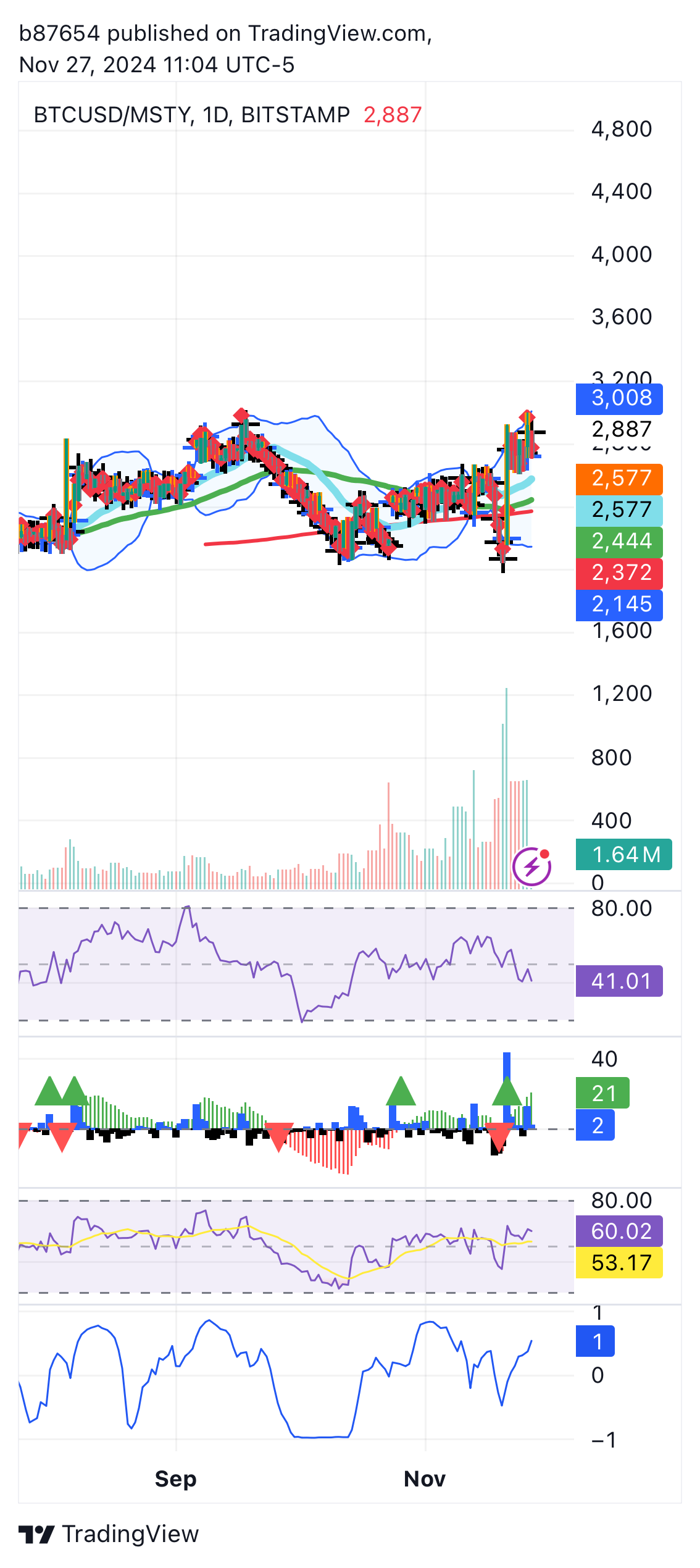Click the Nov label on time axis

(425, 1478)
